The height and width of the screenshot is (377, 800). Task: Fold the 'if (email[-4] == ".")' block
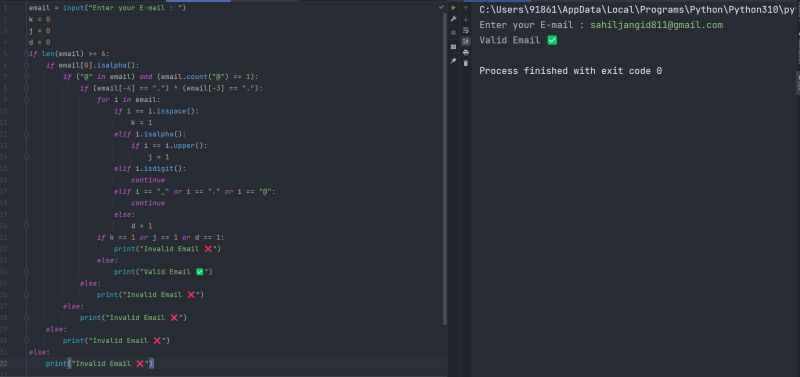(26, 88)
